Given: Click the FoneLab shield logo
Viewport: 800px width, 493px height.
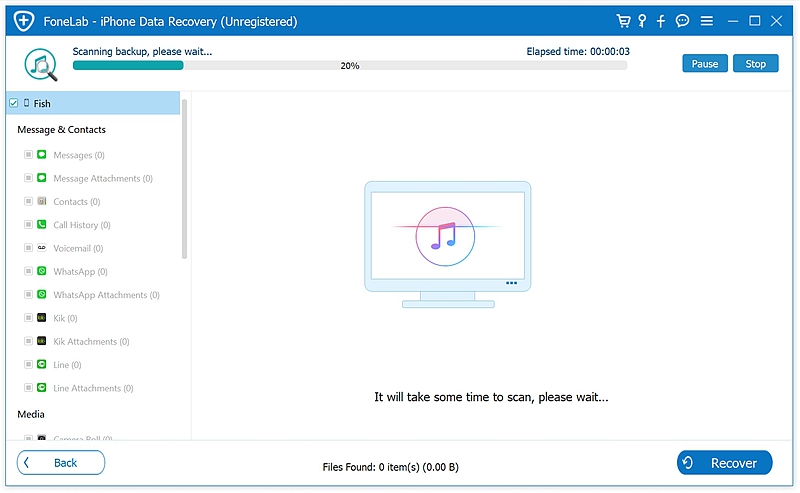Looking at the screenshot, I should coord(23,21).
